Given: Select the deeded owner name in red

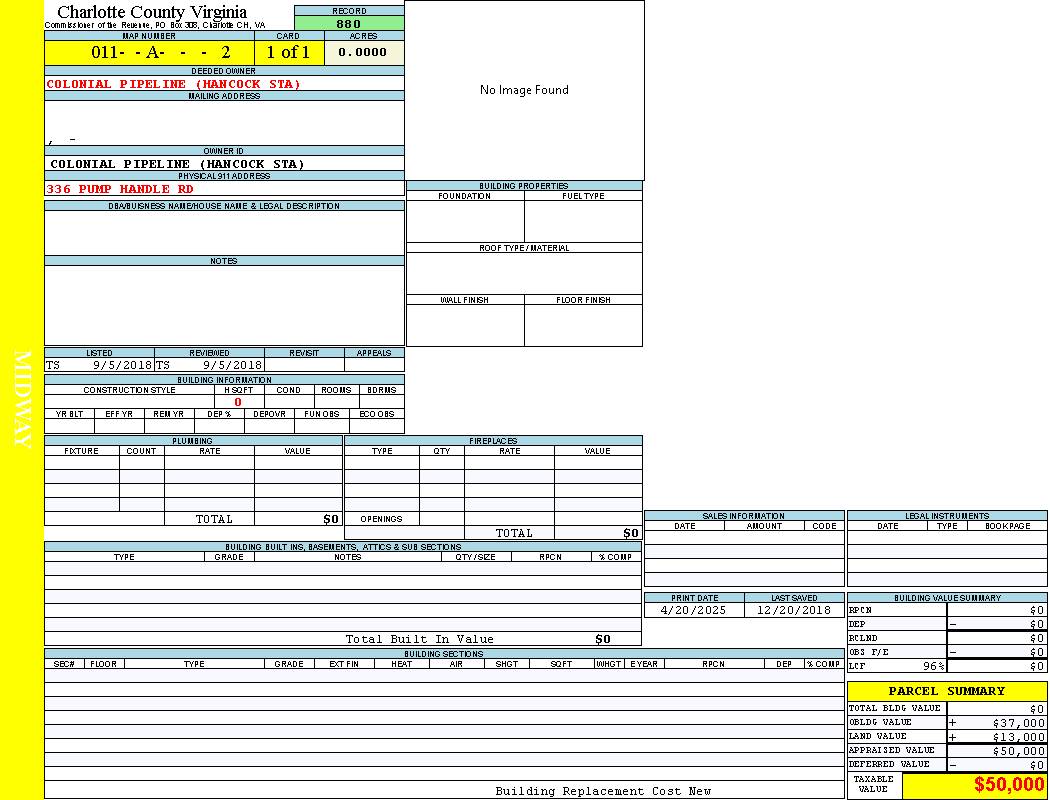Looking at the screenshot, I should point(173,84).
